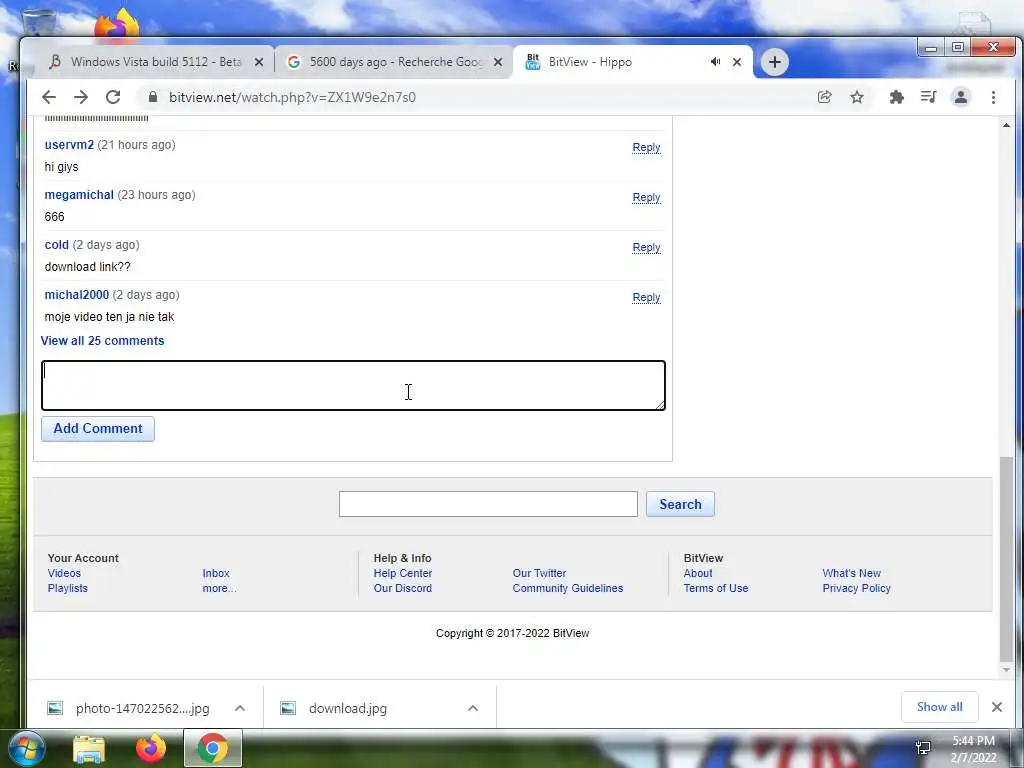Image resolution: width=1024 pixels, height=768 pixels.
Task: Focus the comment text box
Action: coord(353,385)
